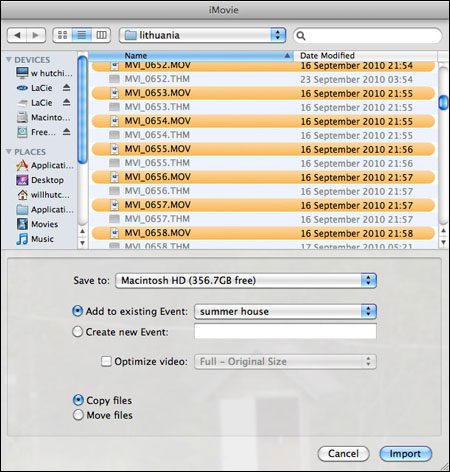
Task: Click the 16 September 2010 21:58 date
Action: click(x=356, y=233)
